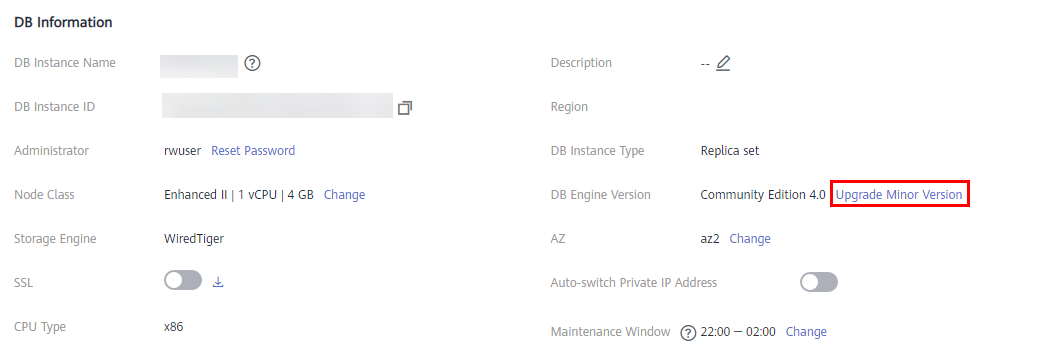Image resolution: width=1058 pixels, height=363 pixels.
Task: Change the AZ from az2
Action: click(750, 238)
